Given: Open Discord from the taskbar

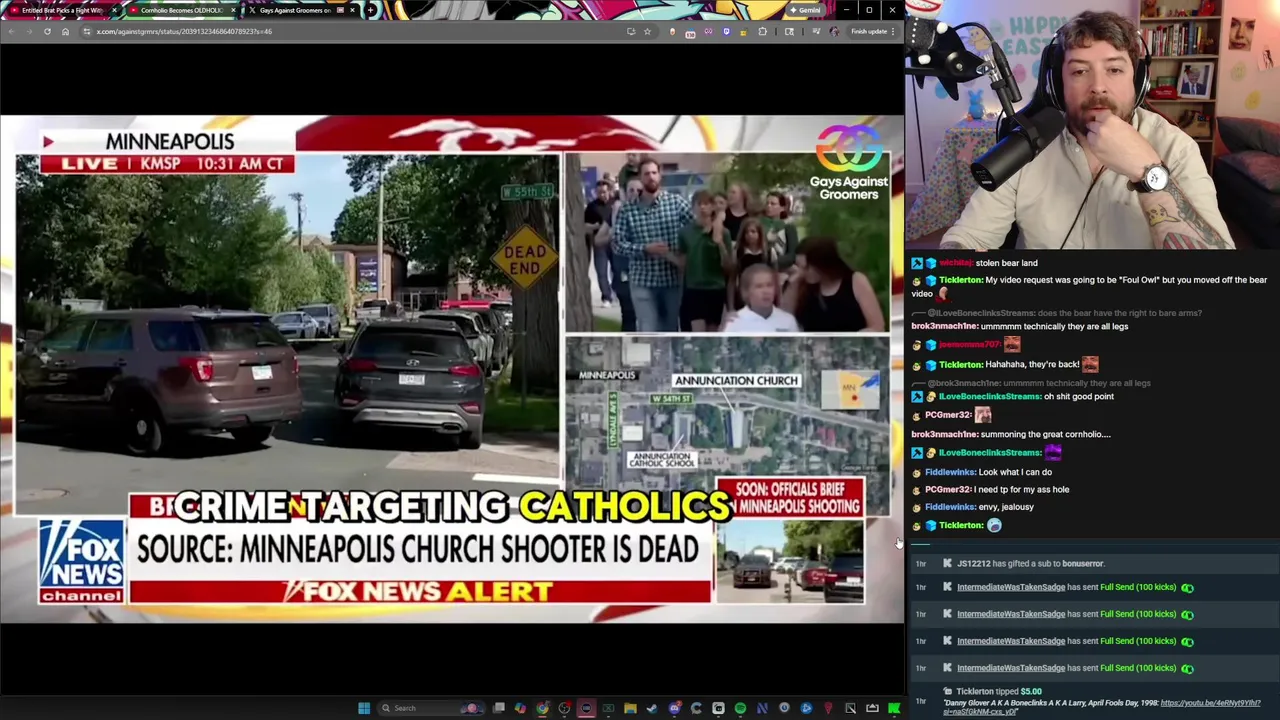Looking at the screenshot, I should [674, 708].
